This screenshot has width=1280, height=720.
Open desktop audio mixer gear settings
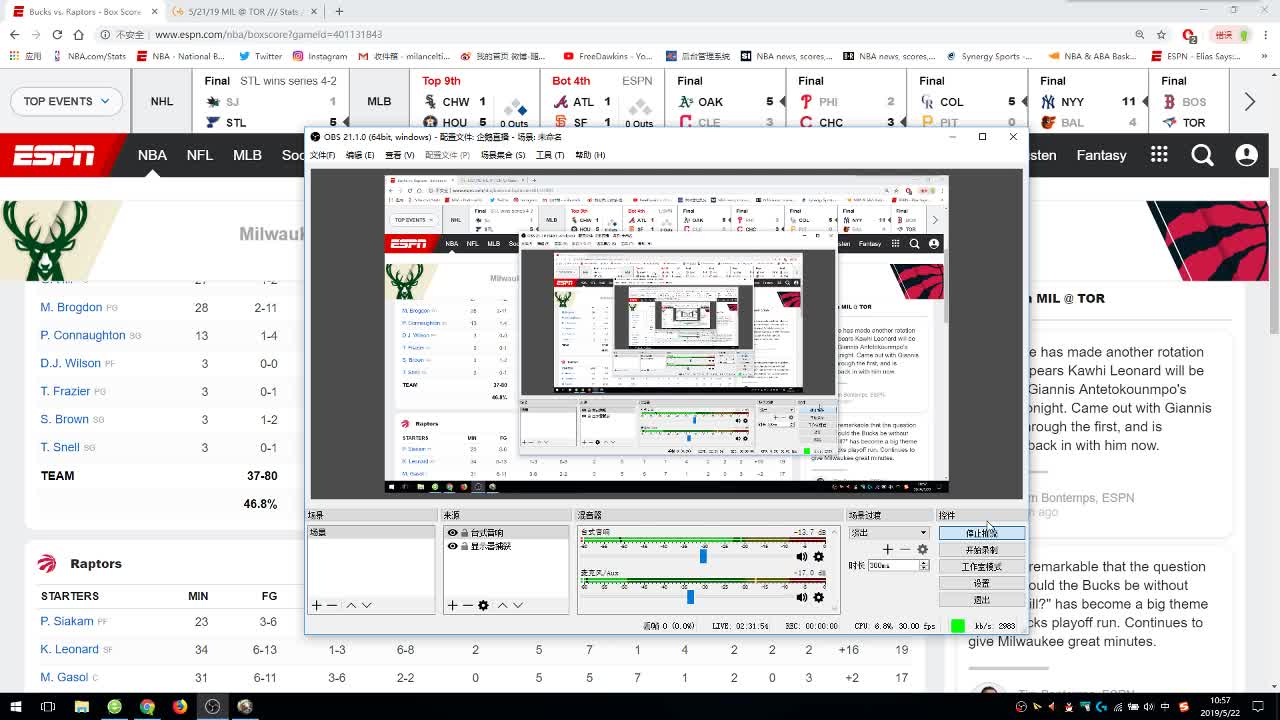(819, 557)
